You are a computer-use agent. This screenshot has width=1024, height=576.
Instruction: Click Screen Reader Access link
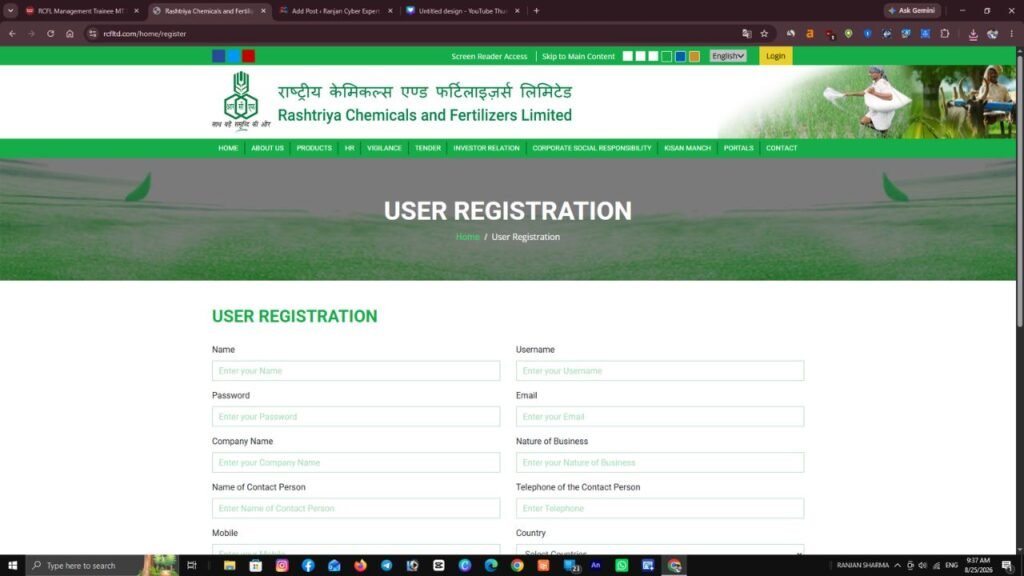click(x=489, y=56)
